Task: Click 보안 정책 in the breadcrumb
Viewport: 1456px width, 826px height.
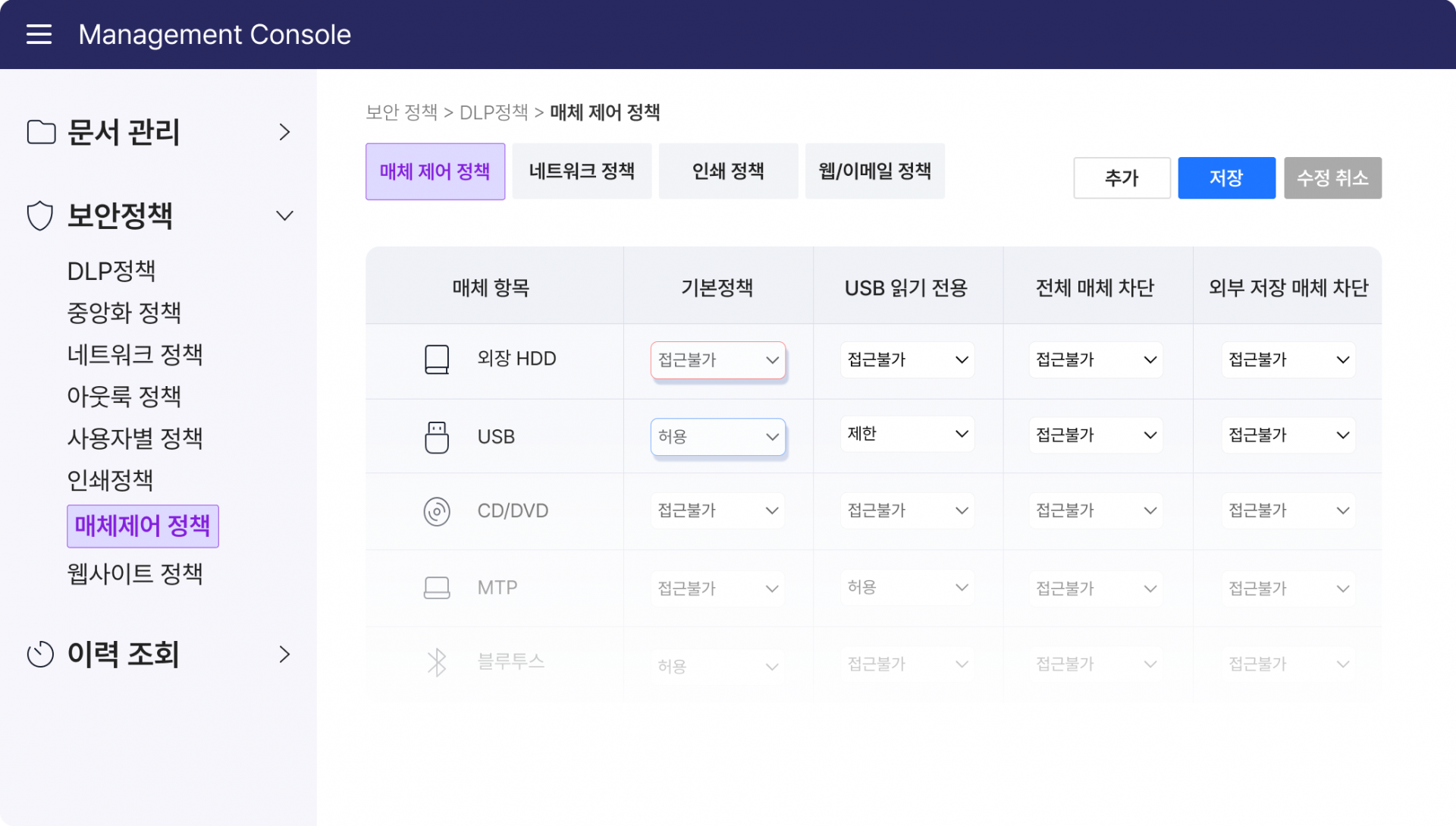Action: pyautogui.click(x=401, y=112)
